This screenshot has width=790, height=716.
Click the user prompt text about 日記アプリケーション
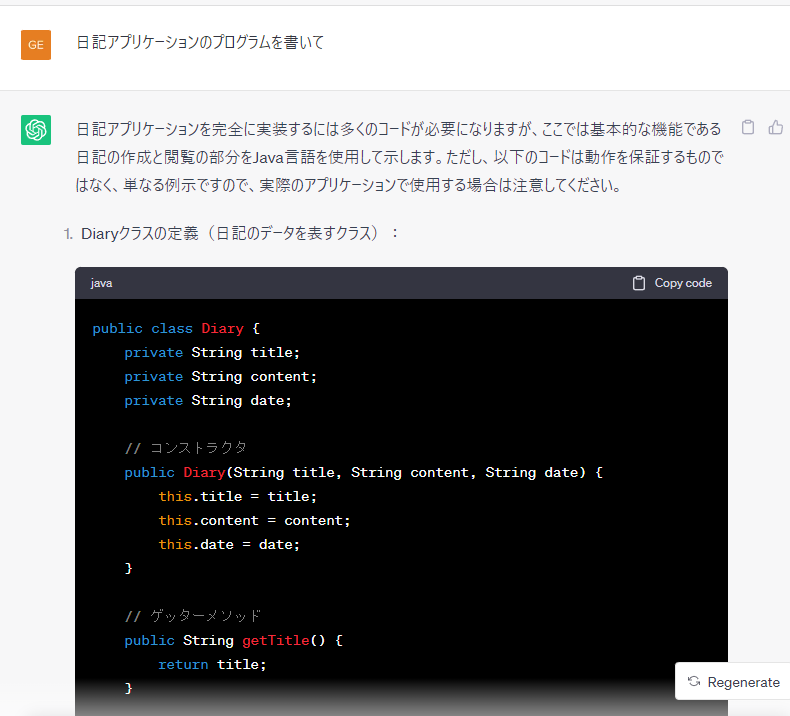[x=200, y=43]
